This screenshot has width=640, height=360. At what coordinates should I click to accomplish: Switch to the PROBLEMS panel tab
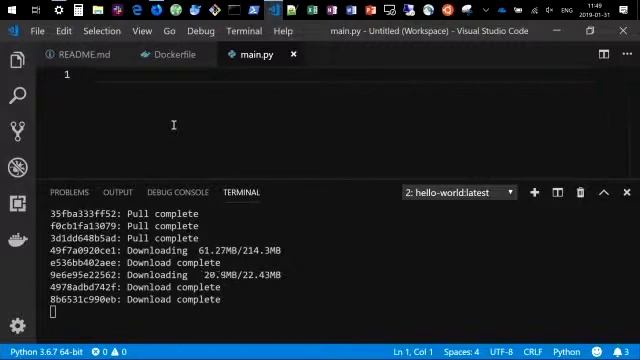tap(69, 192)
